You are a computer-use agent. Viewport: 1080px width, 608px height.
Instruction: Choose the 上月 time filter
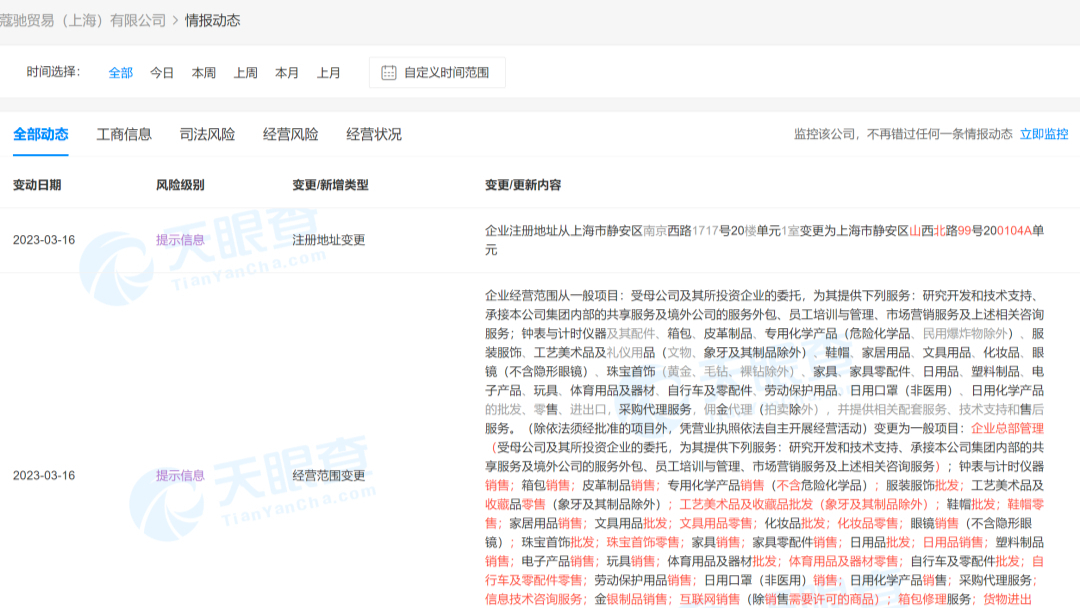(x=329, y=73)
